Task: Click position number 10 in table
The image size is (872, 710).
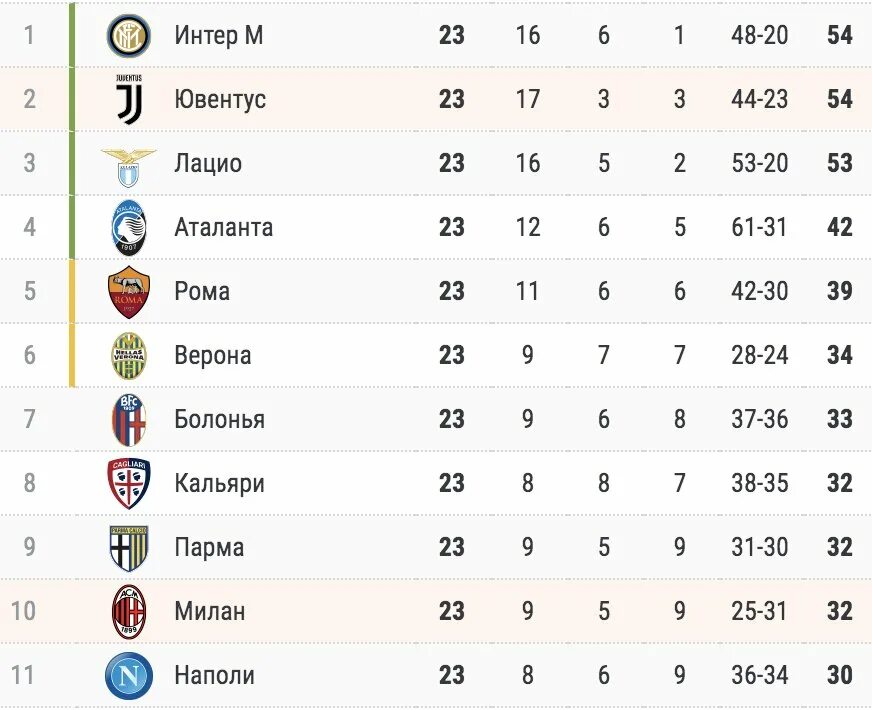Action: point(22,611)
